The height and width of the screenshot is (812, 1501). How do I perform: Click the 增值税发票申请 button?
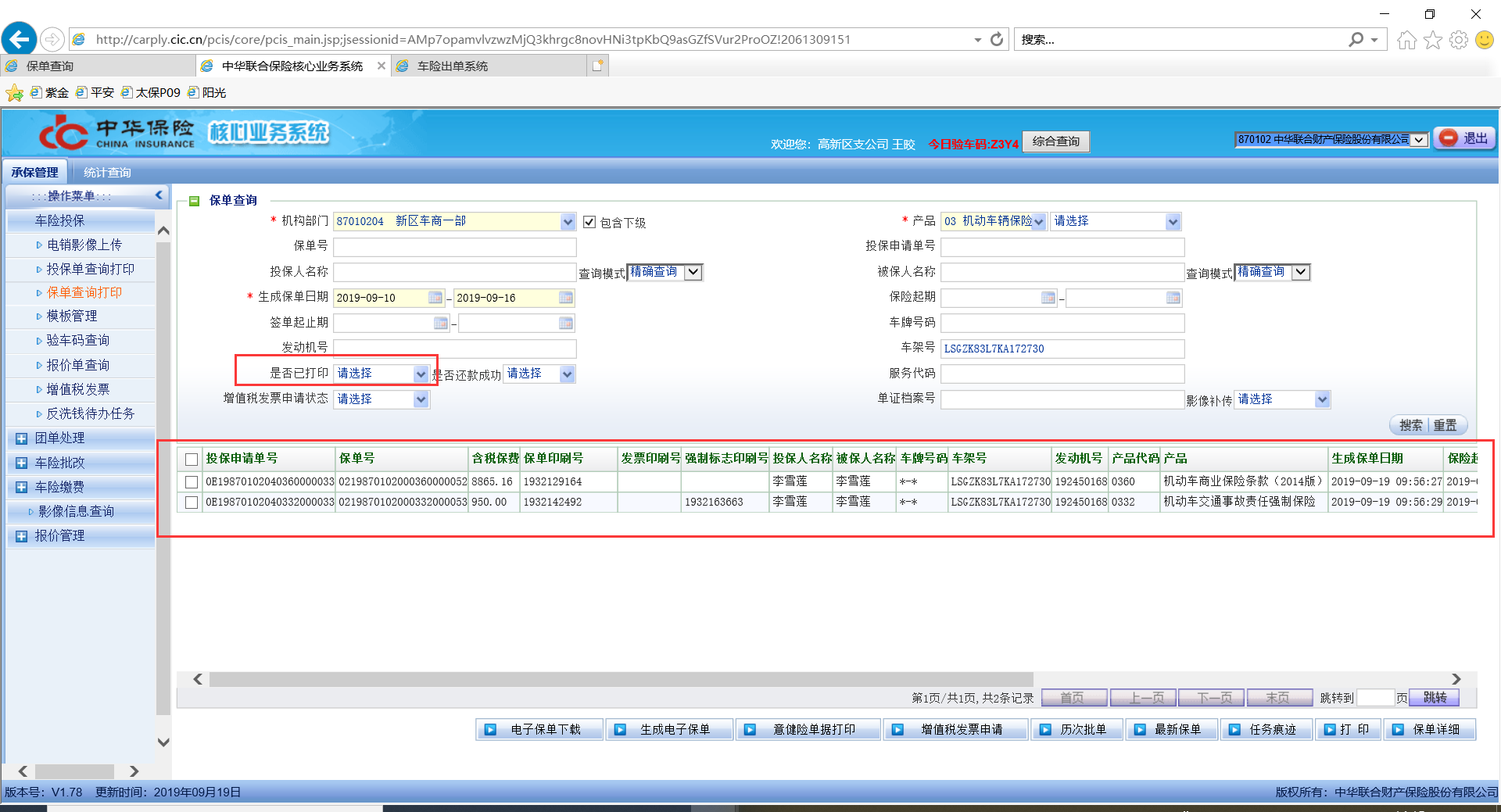pyautogui.click(x=956, y=729)
